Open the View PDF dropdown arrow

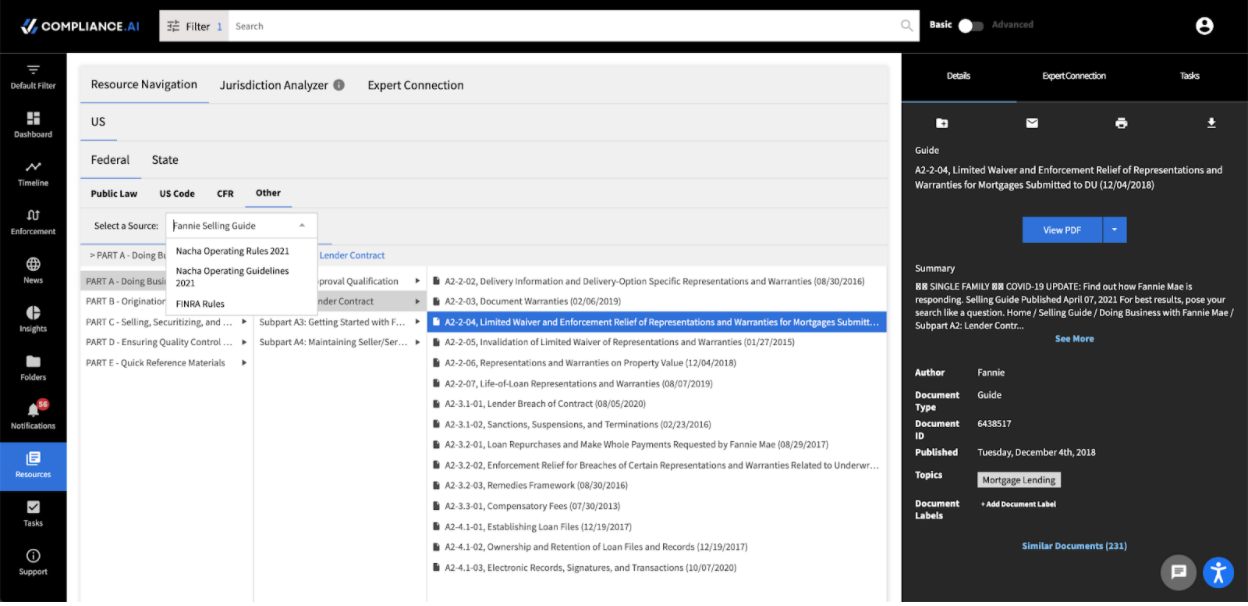coord(1115,230)
